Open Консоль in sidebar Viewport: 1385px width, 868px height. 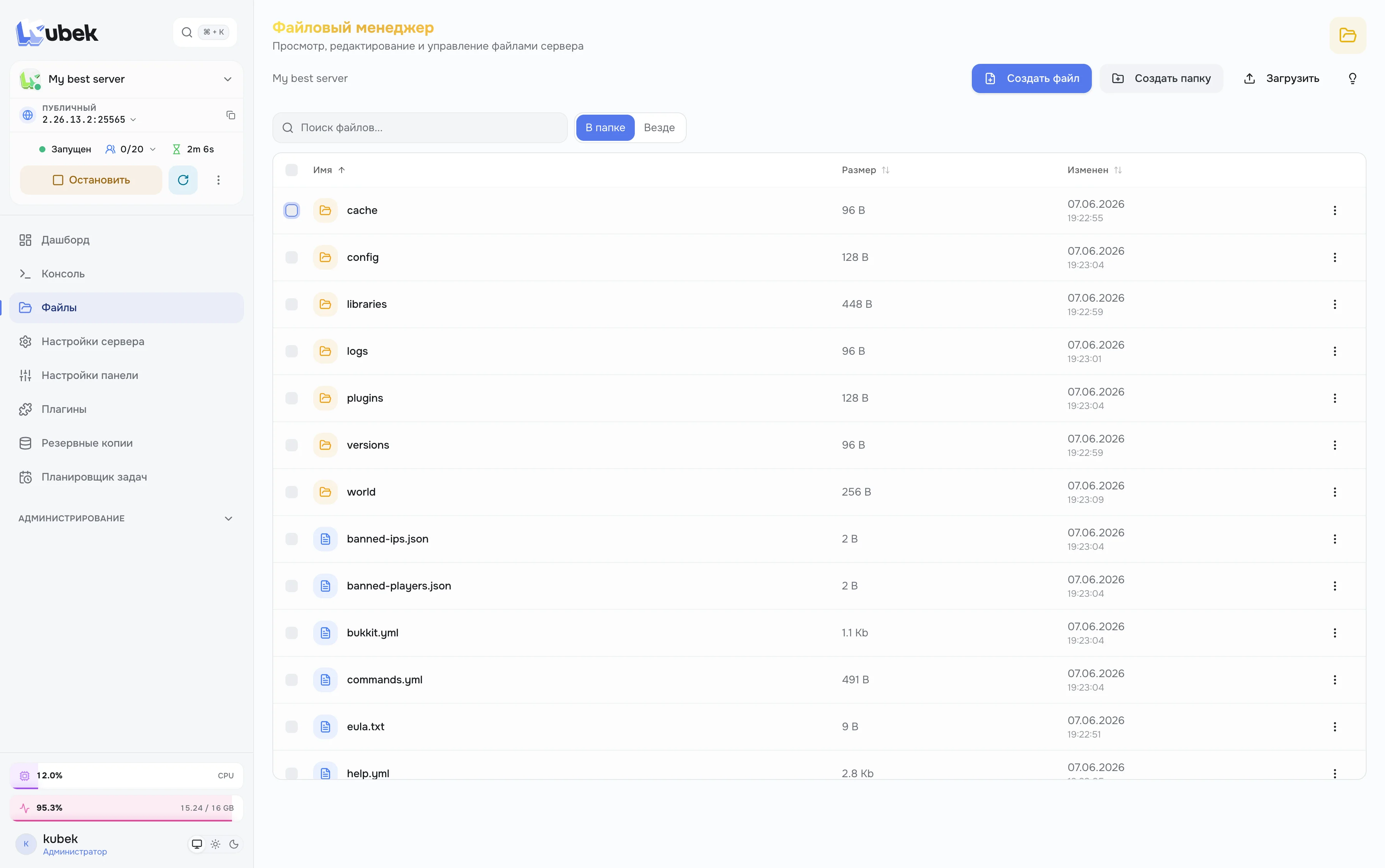(126, 274)
